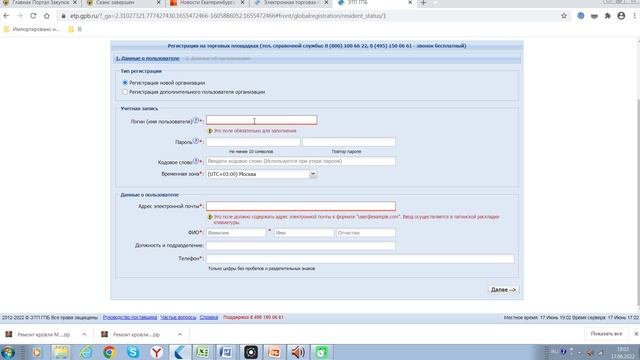This screenshot has width=640, height=360.
Task: Open Skype from the taskbar
Action: (133, 352)
